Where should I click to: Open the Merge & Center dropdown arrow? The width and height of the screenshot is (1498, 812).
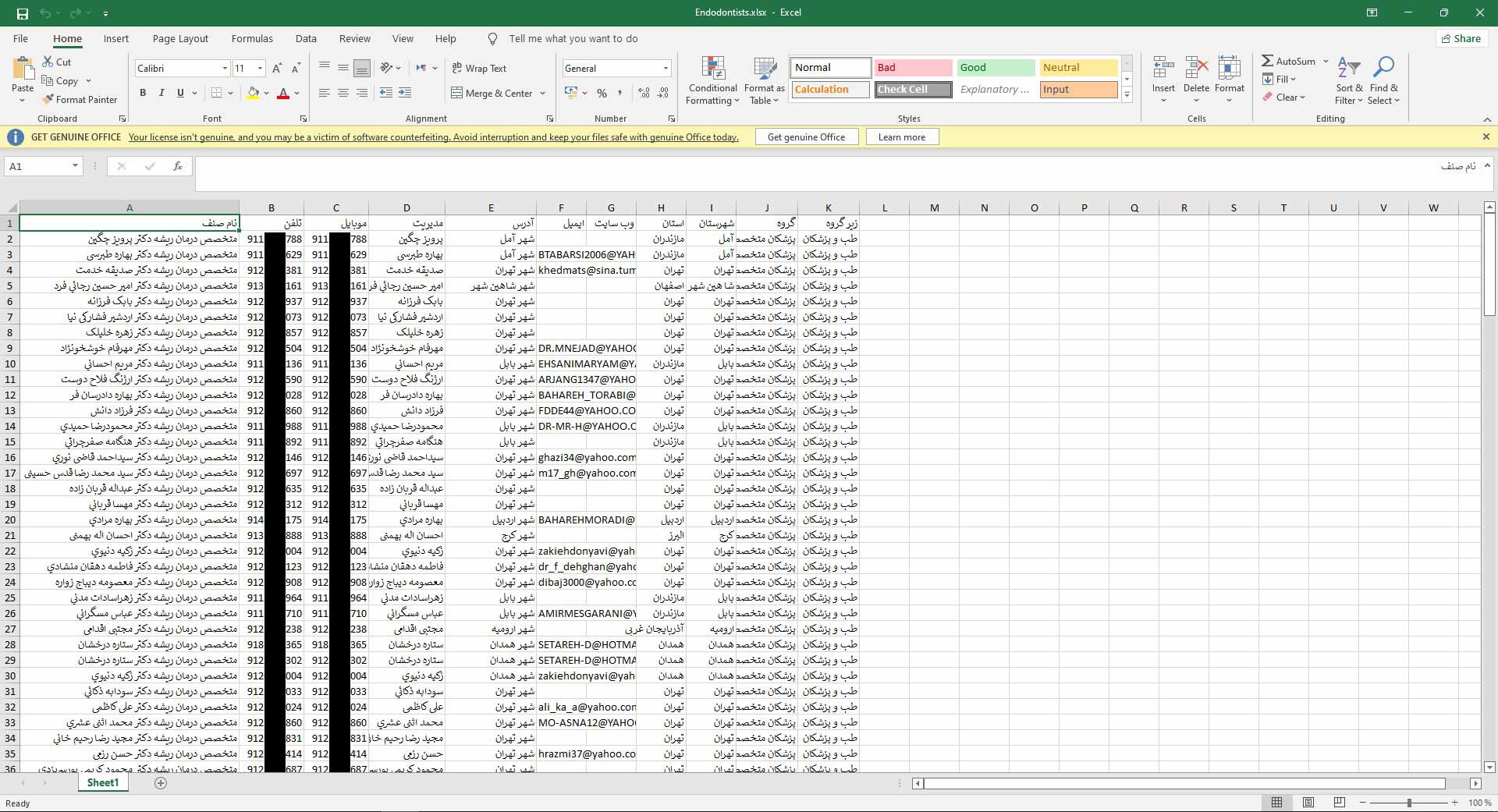tap(543, 94)
